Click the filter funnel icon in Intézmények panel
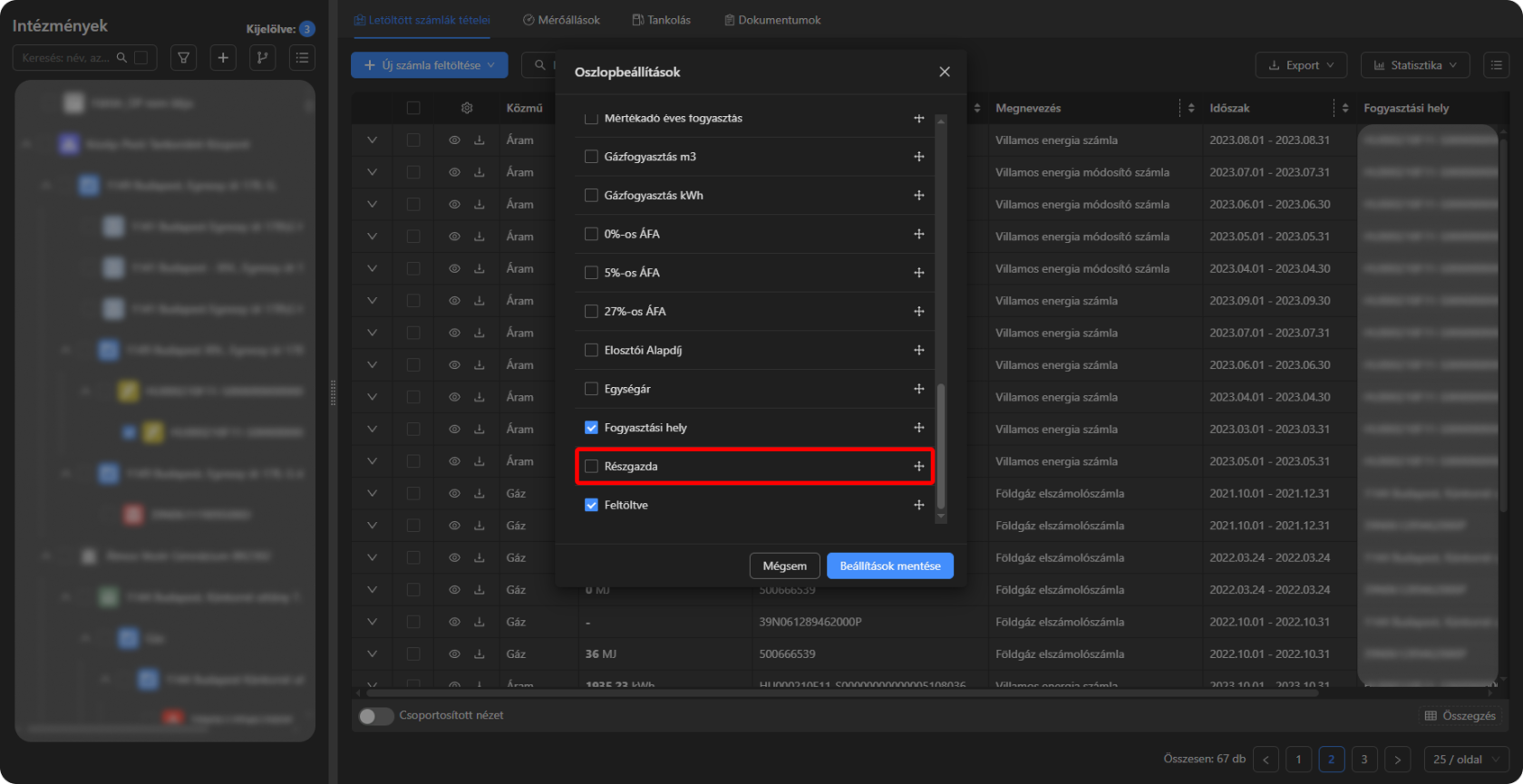Viewport: 1523px width, 784px height. pyautogui.click(x=184, y=58)
